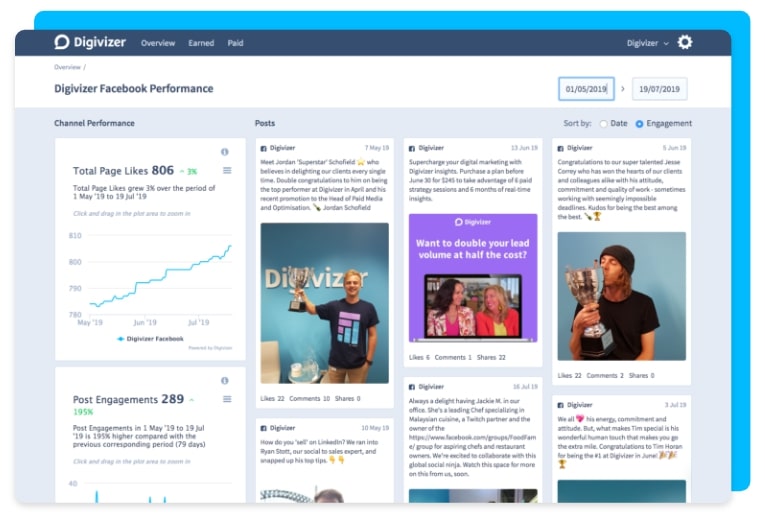
Task: Open the settings gear icon
Action: pyautogui.click(x=684, y=42)
